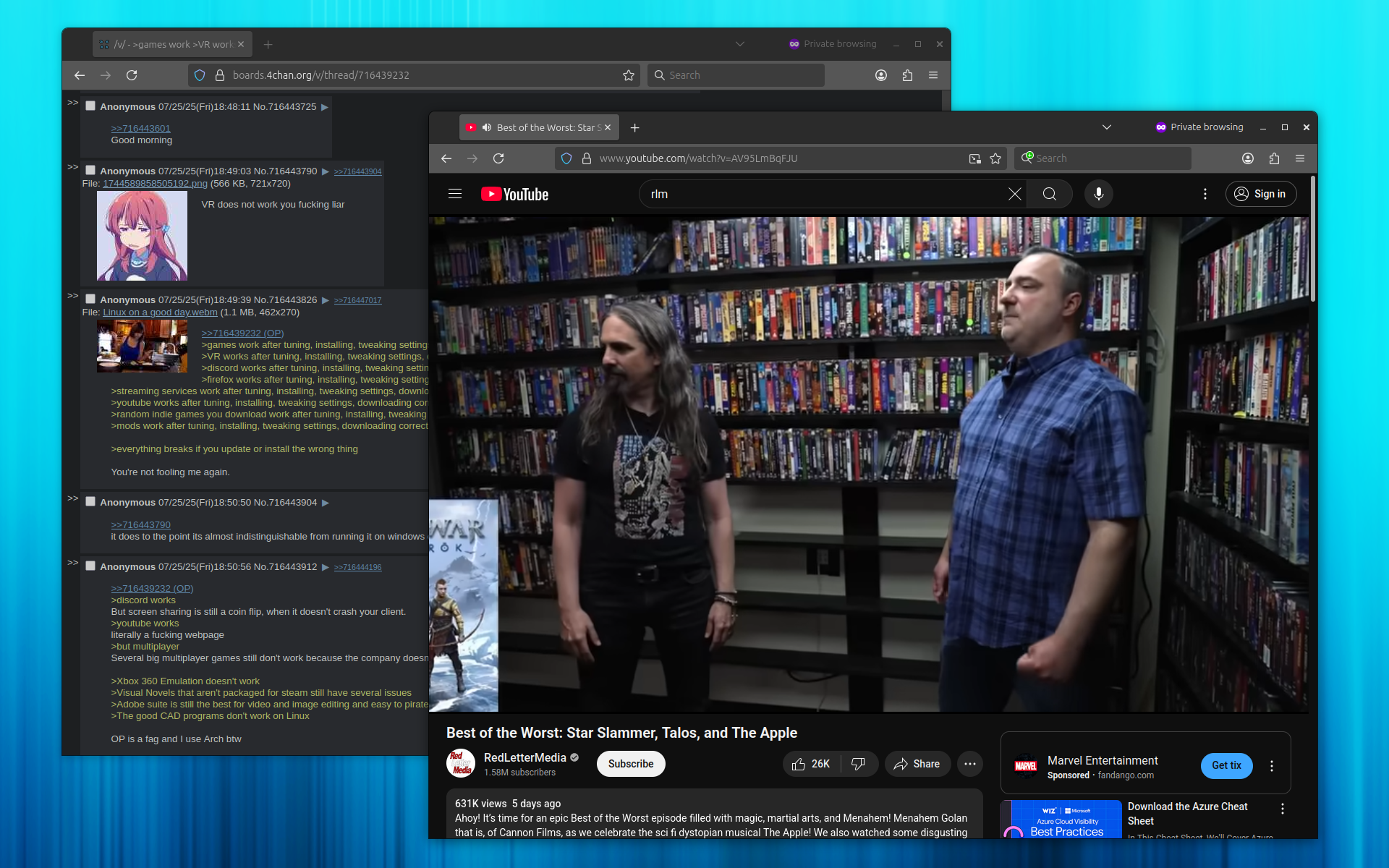Share the video via Share button
The image size is (1389, 868).
[x=917, y=764]
